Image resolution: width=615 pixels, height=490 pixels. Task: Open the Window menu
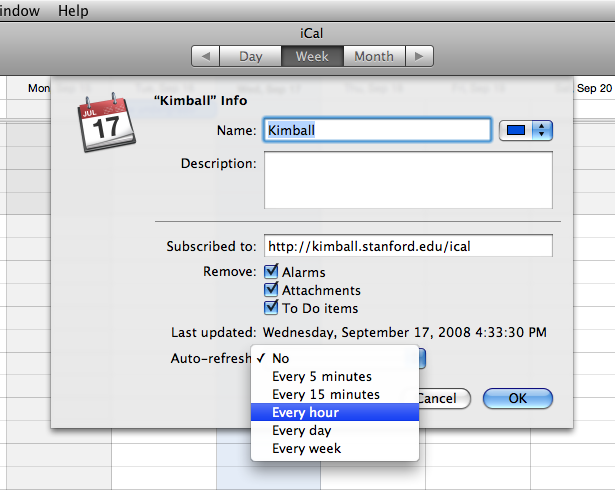click(x=20, y=11)
